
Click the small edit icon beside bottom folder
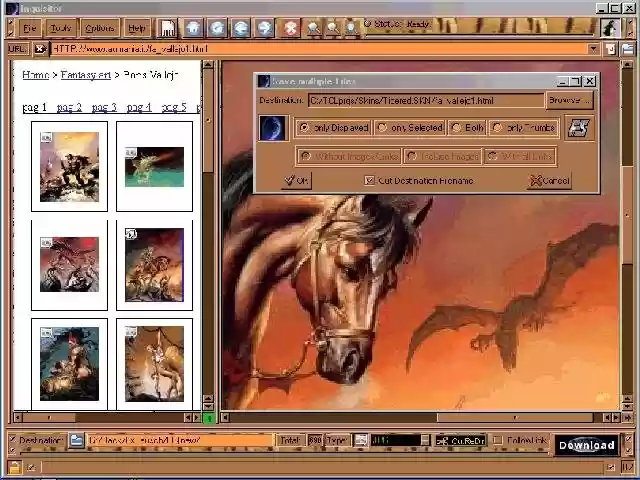tap(32, 467)
